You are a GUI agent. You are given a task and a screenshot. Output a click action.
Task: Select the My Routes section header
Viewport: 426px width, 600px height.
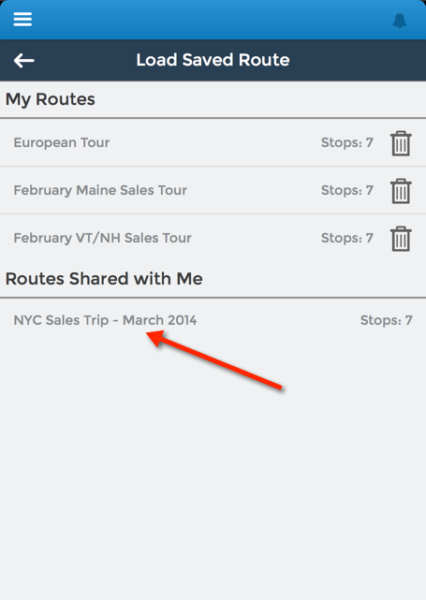click(x=50, y=99)
